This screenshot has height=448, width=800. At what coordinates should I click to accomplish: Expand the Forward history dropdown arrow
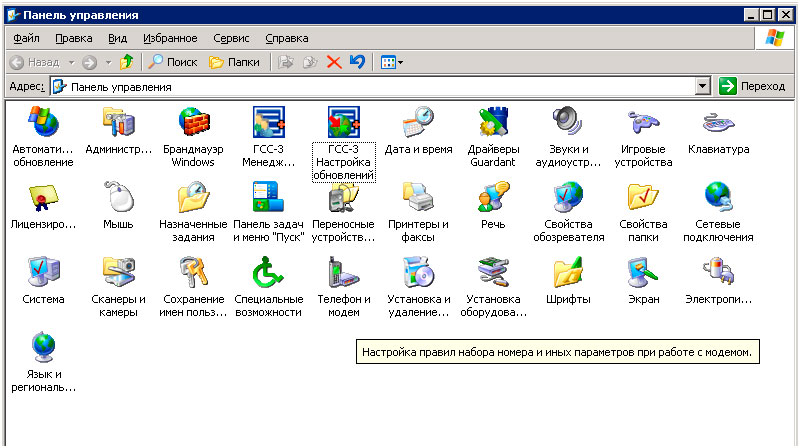108,62
